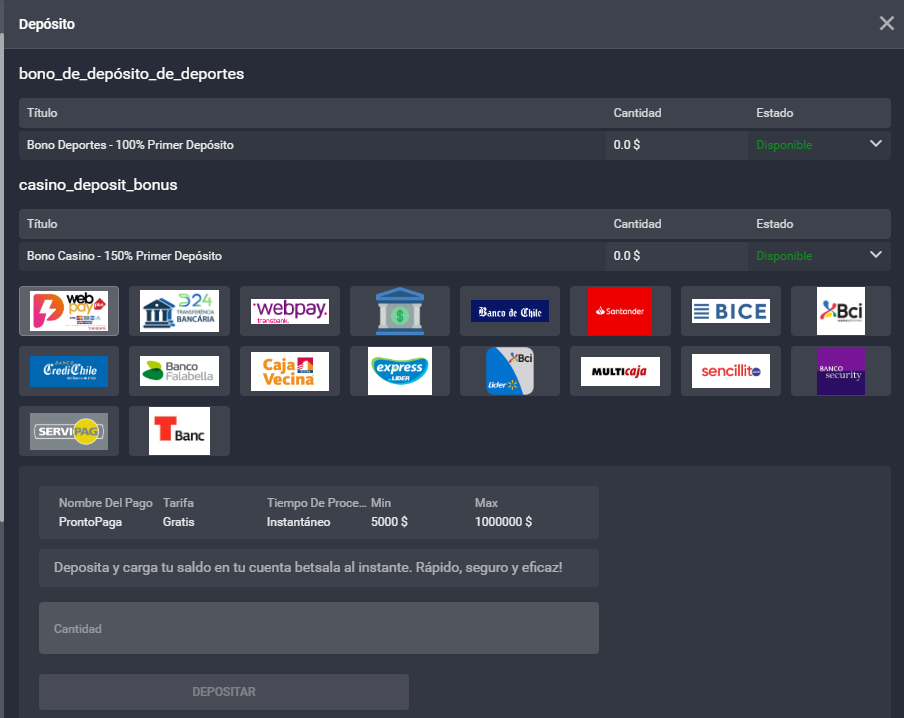Image resolution: width=904 pixels, height=718 pixels.
Task: Select the Webpay Plus payment method
Action: click(x=69, y=311)
